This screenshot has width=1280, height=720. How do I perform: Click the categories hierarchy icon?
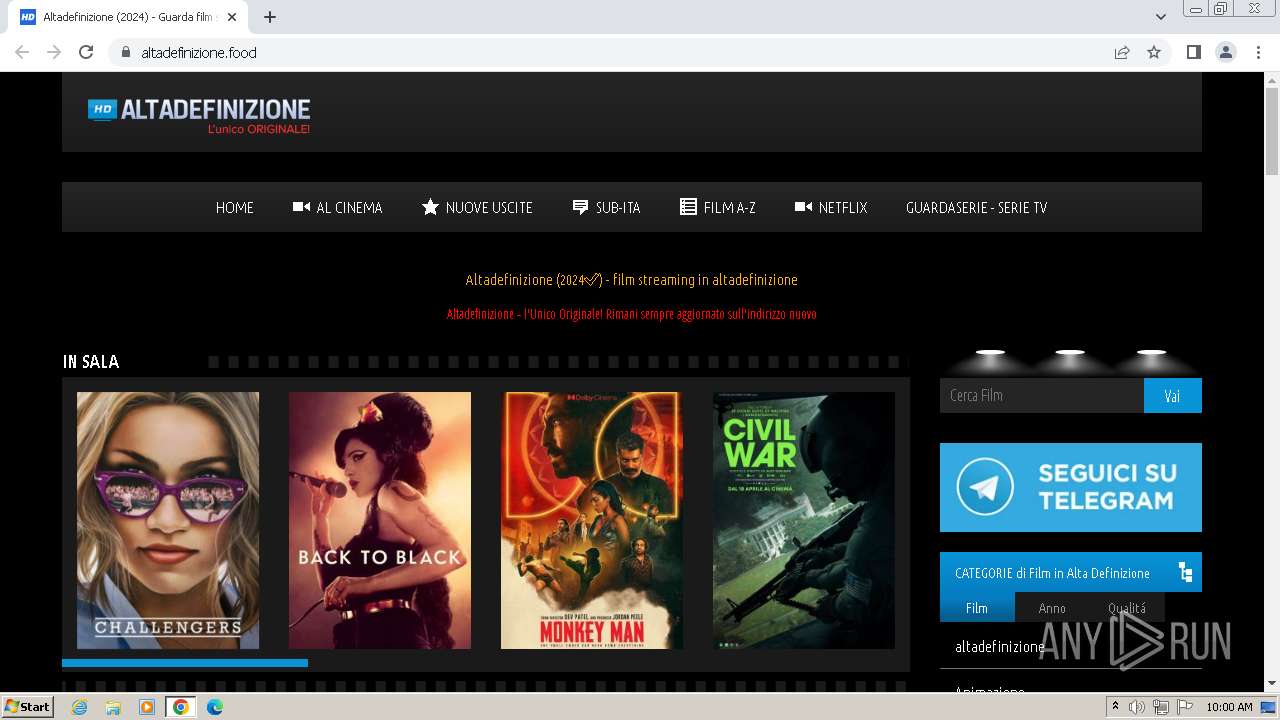coord(1186,572)
